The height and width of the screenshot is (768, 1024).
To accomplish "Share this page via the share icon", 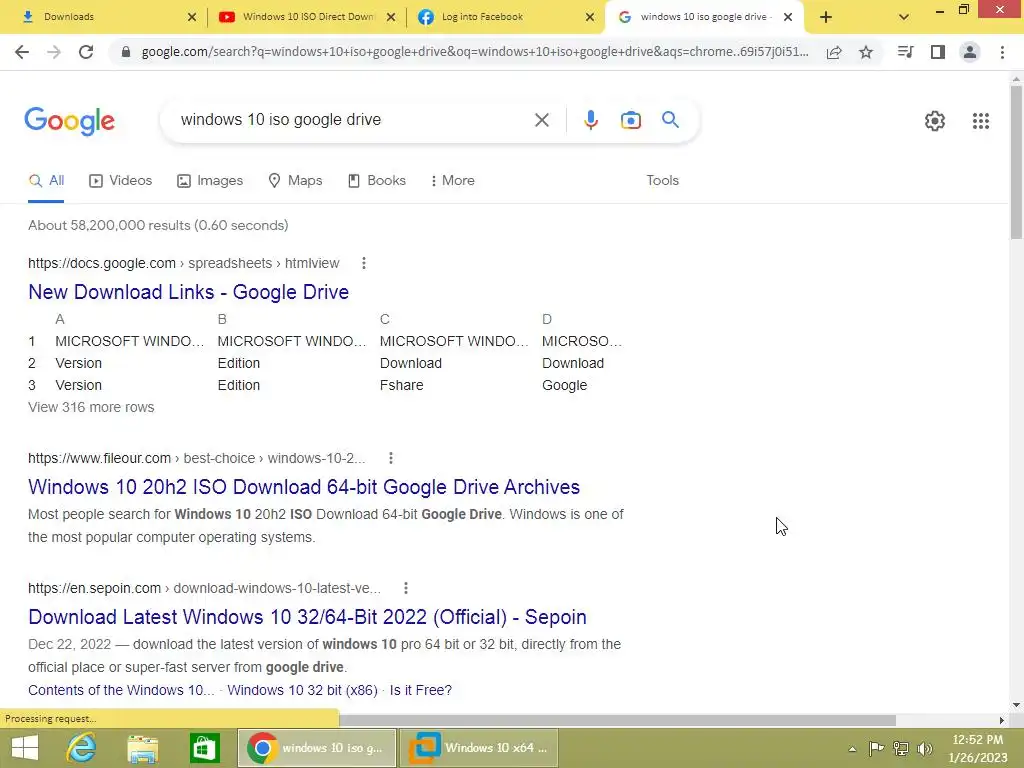I will click(834, 52).
